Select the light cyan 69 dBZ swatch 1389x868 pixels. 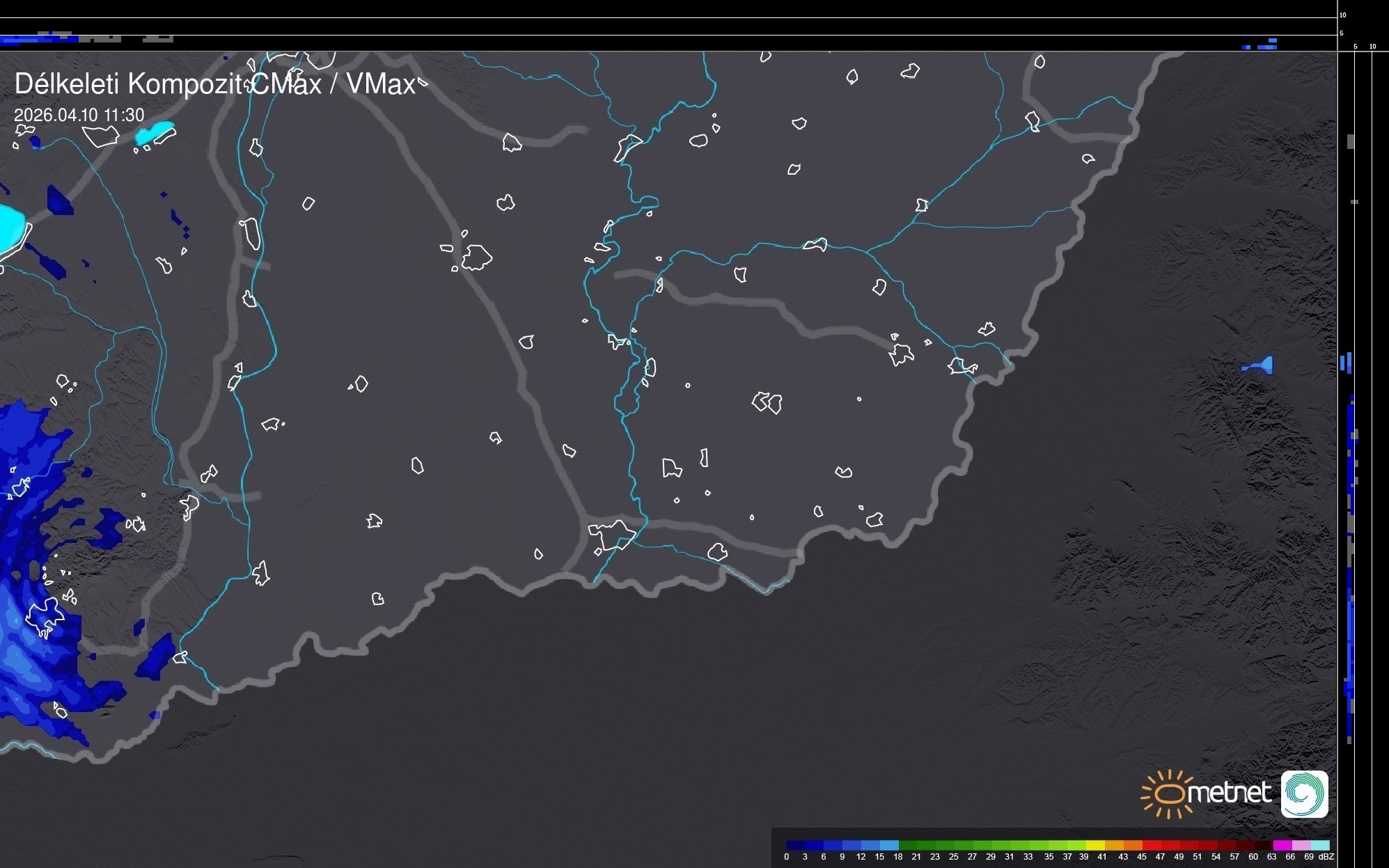click(1320, 845)
